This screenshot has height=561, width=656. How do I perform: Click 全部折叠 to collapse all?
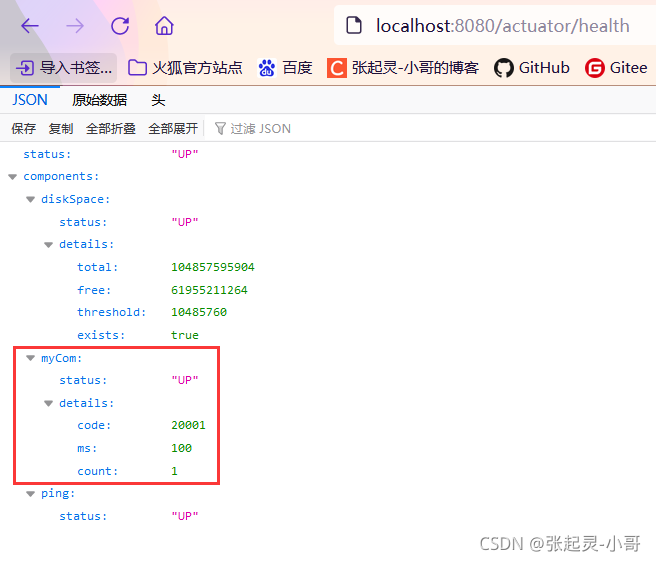click(111, 128)
